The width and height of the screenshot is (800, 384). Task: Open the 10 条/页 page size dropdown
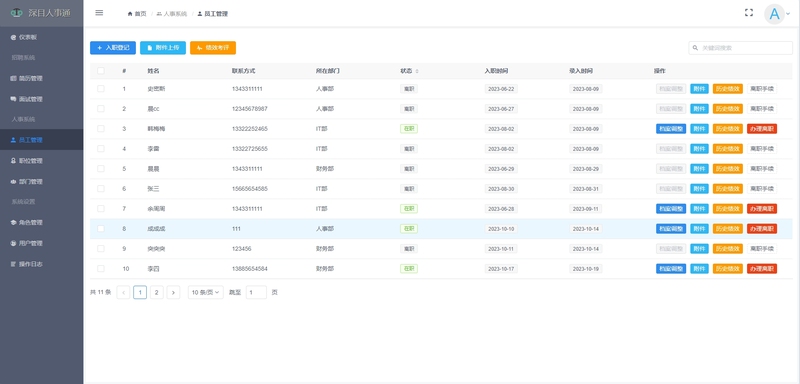click(206, 292)
